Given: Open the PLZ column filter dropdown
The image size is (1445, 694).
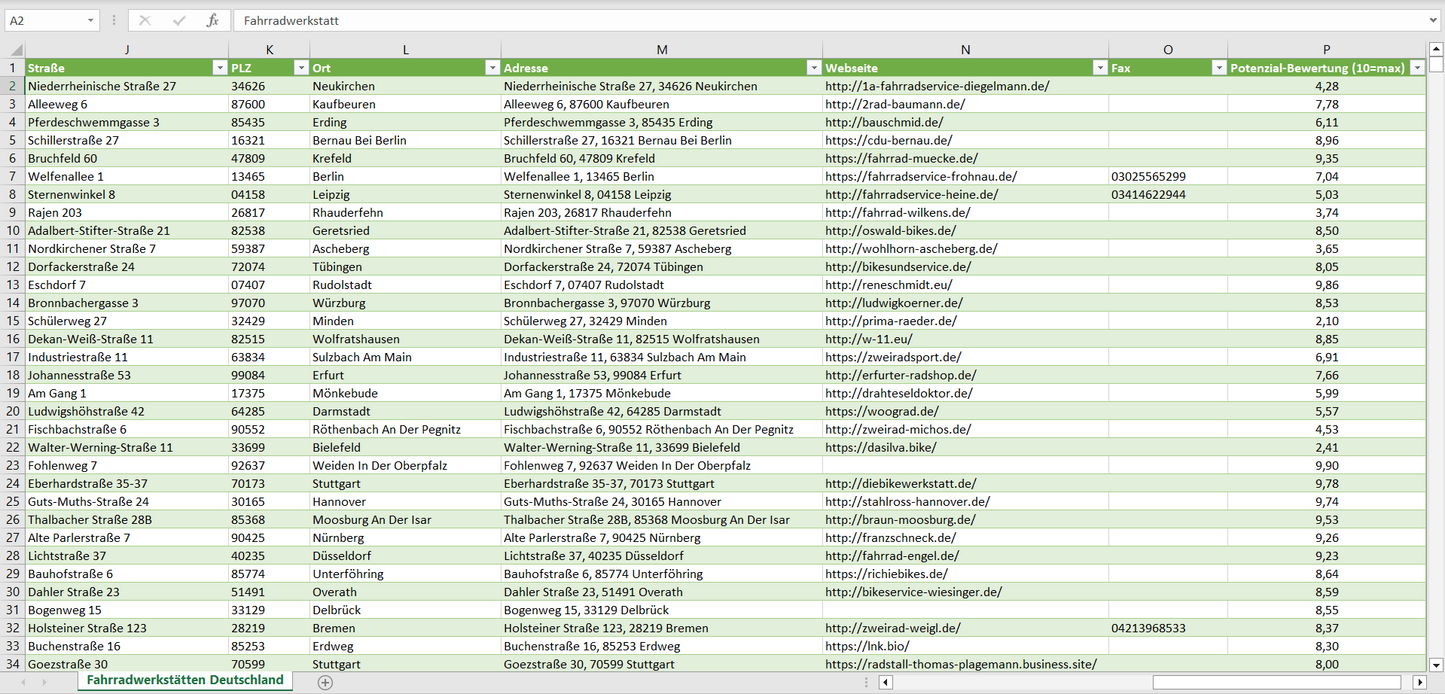Looking at the screenshot, I should [x=301, y=68].
